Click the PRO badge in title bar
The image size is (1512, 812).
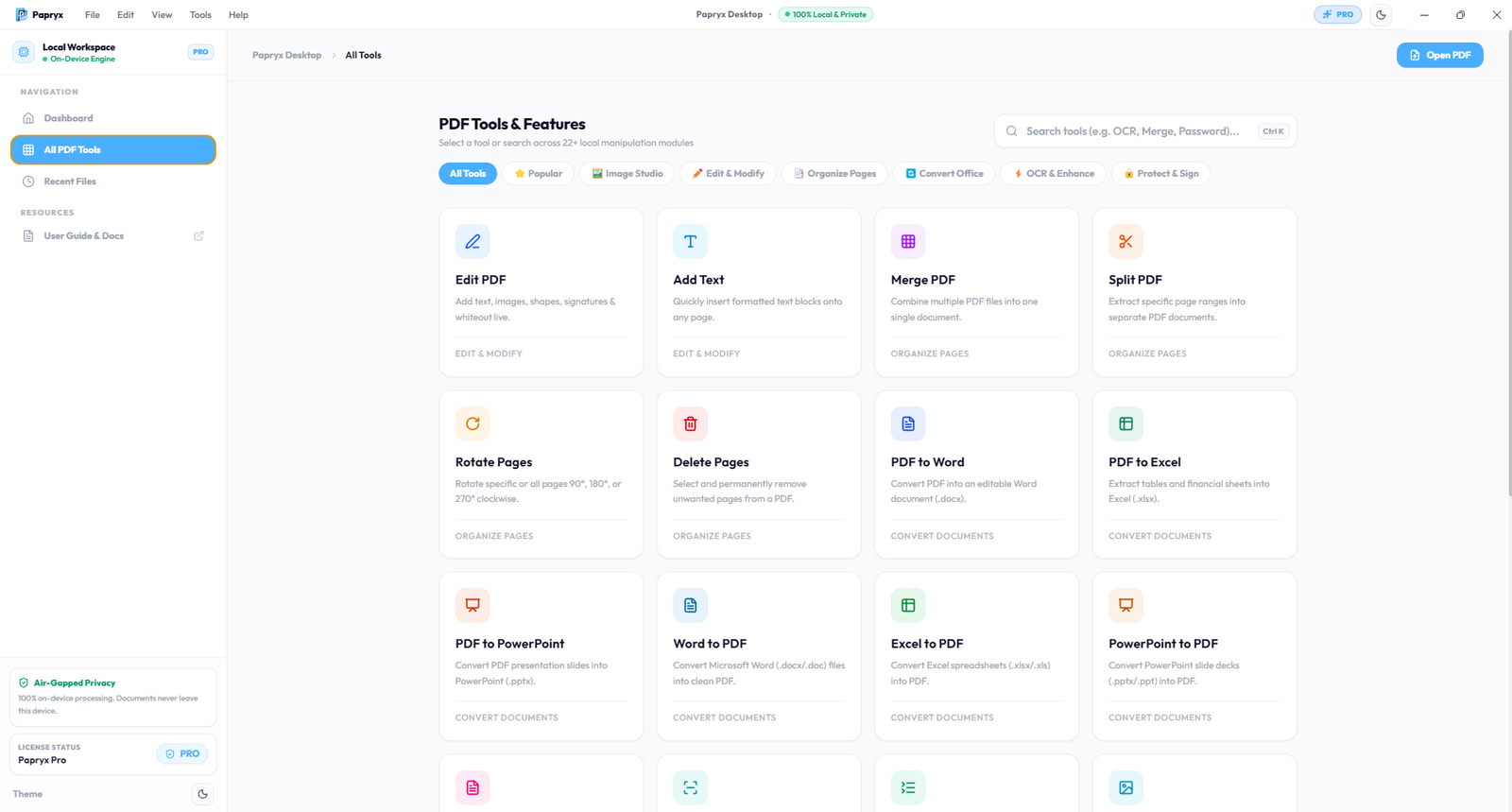tap(1337, 15)
